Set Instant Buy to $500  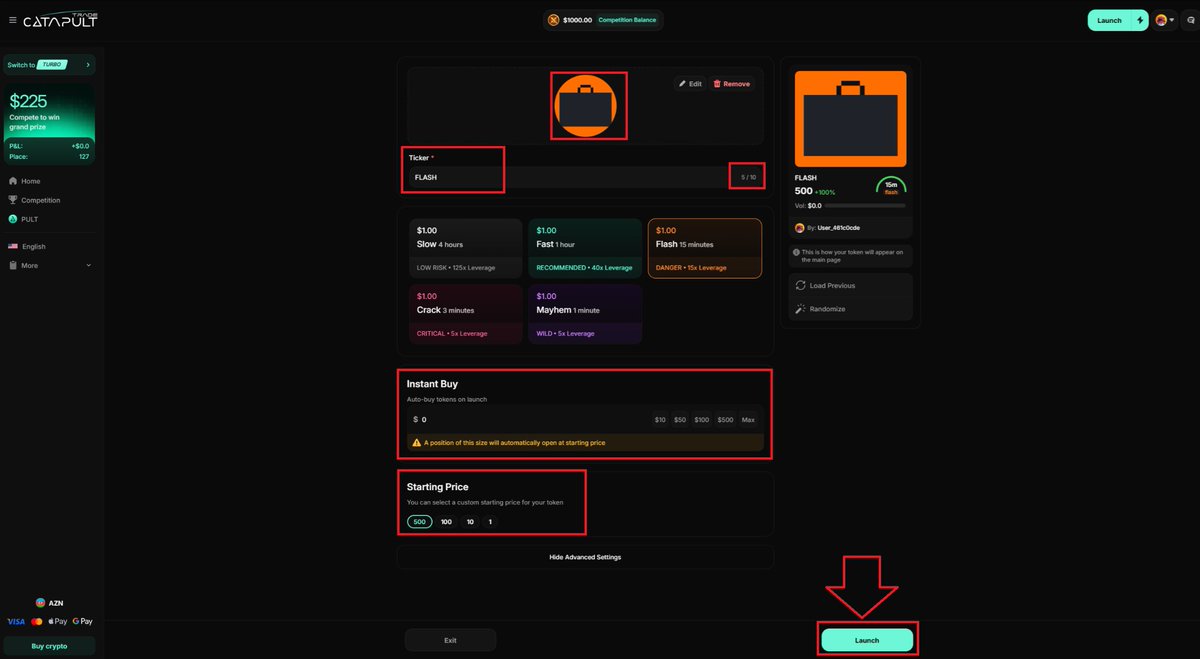click(x=725, y=420)
